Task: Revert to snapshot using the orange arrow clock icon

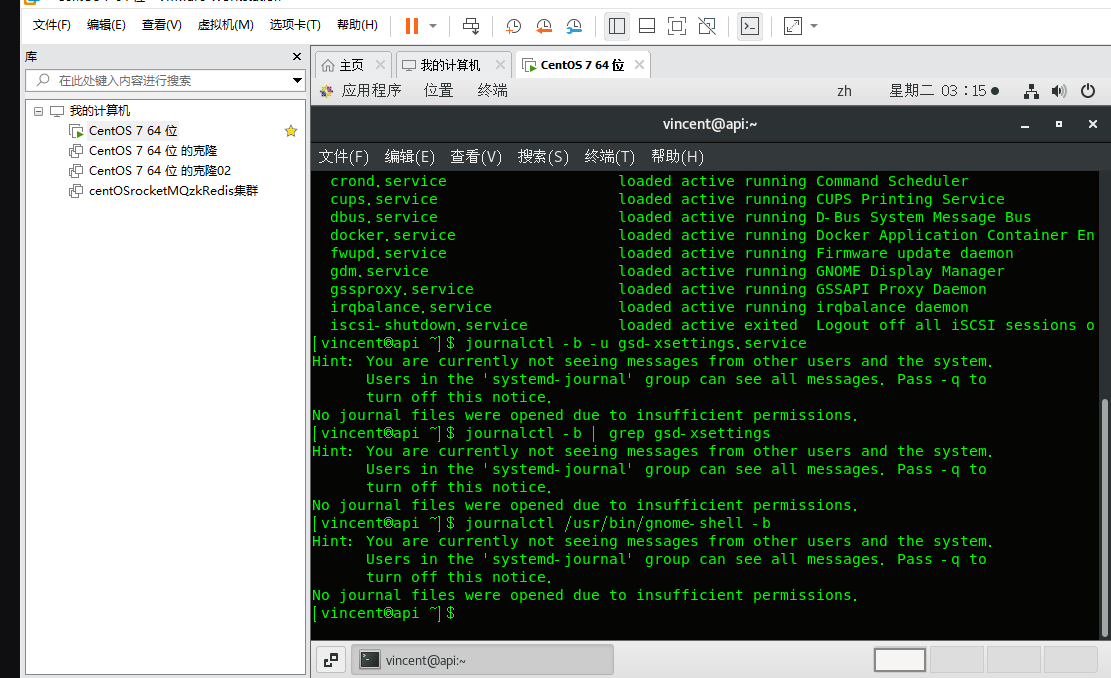Action: coord(543,26)
